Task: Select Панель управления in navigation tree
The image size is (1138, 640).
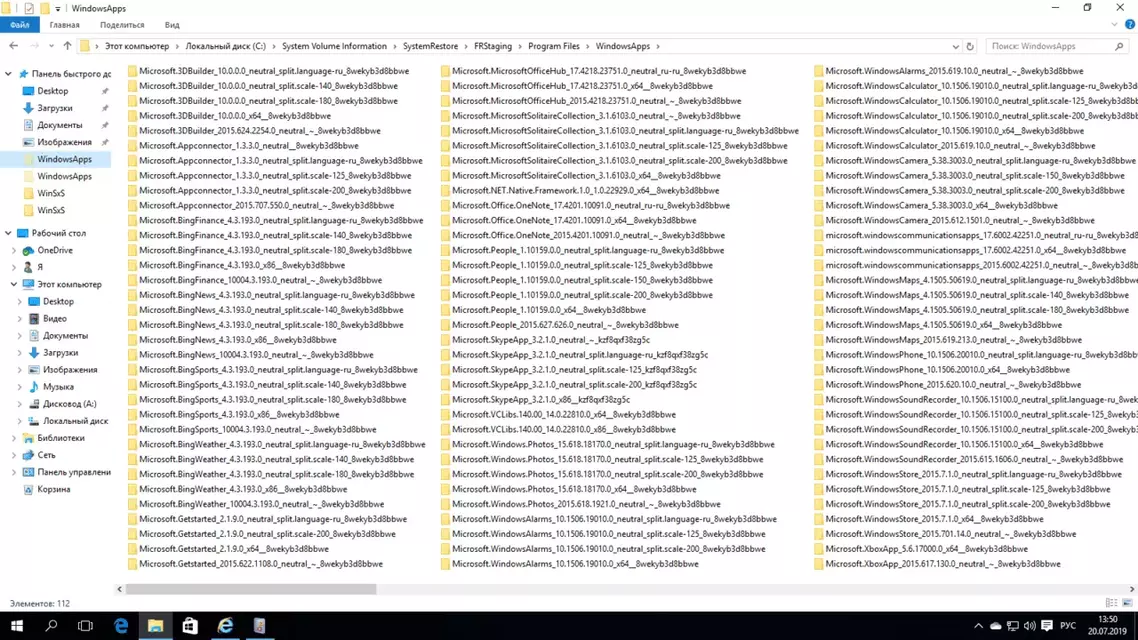Action: coord(74,472)
